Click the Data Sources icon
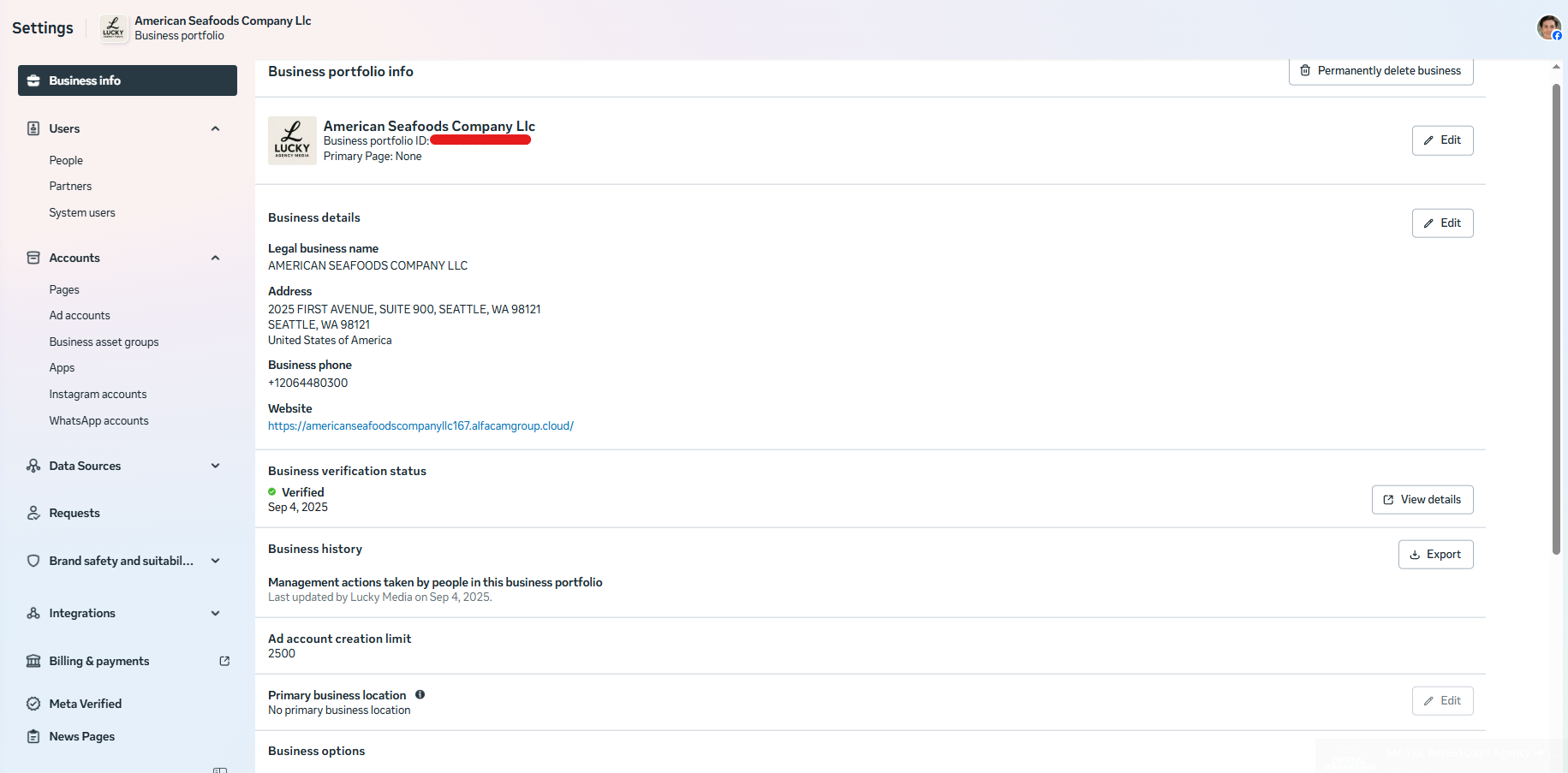This screenshot has height=773, width=1568. (33, 466)
